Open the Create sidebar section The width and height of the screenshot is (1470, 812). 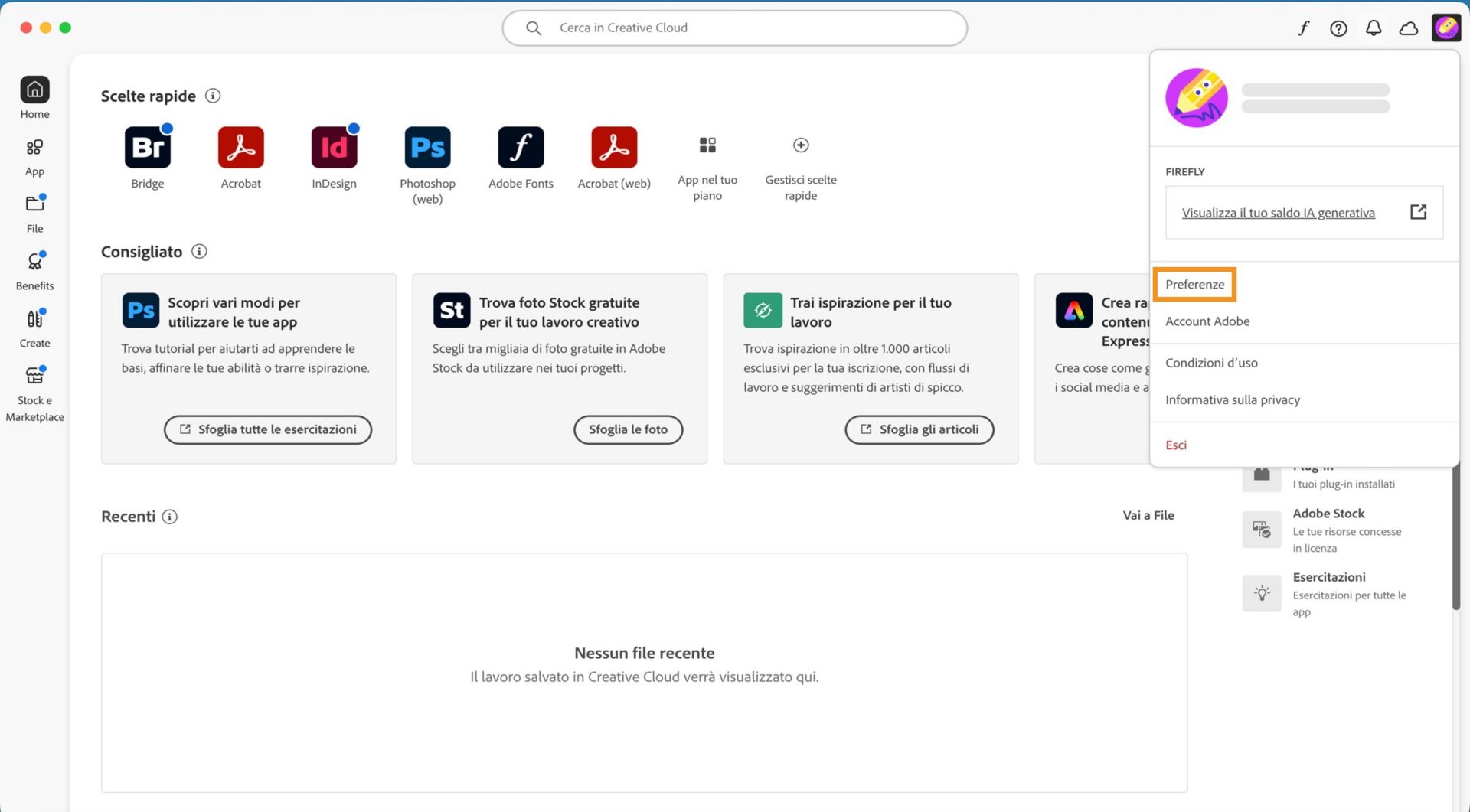point(34,327)
